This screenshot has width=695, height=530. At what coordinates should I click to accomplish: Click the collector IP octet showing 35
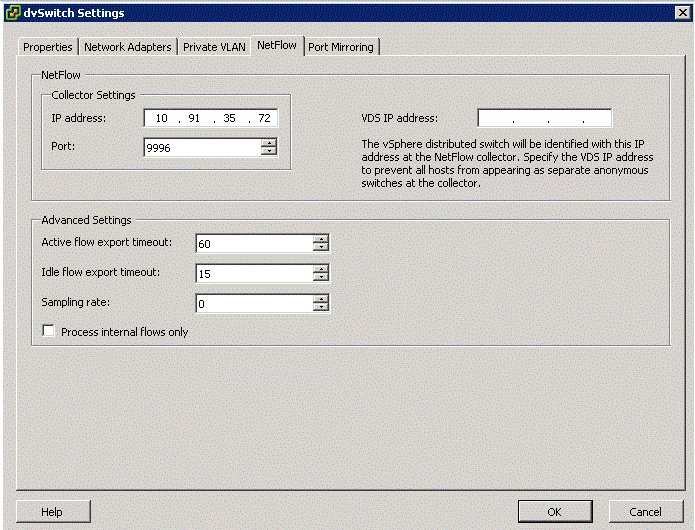(229, 118)
